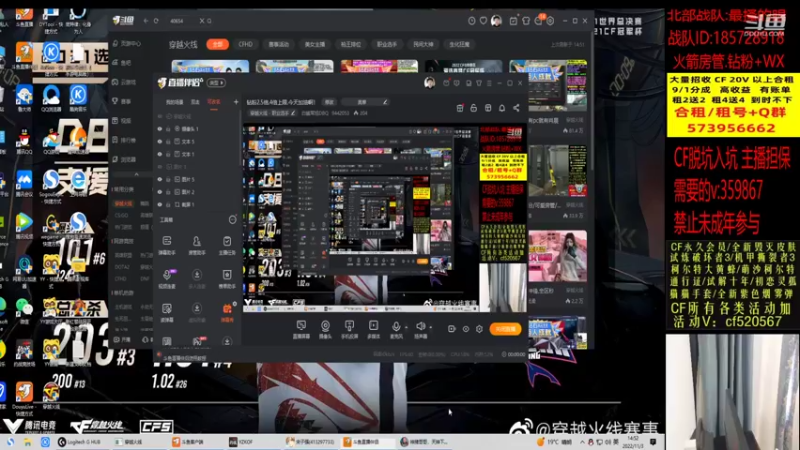Select the 全部 category tab
The width and height of the screenshot is (800, 450).
217,44
